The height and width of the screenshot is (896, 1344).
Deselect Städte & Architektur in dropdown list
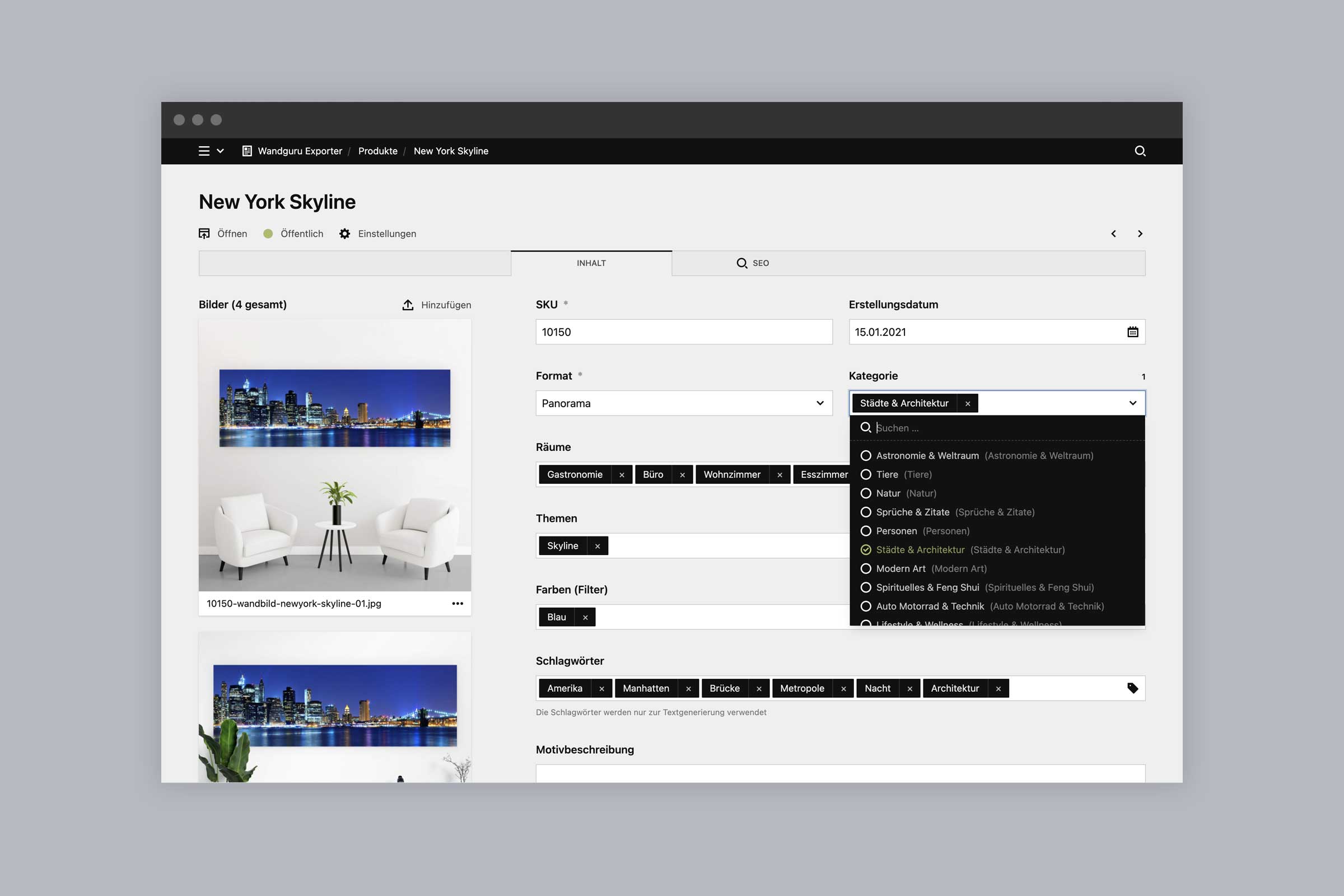[920, 550]
